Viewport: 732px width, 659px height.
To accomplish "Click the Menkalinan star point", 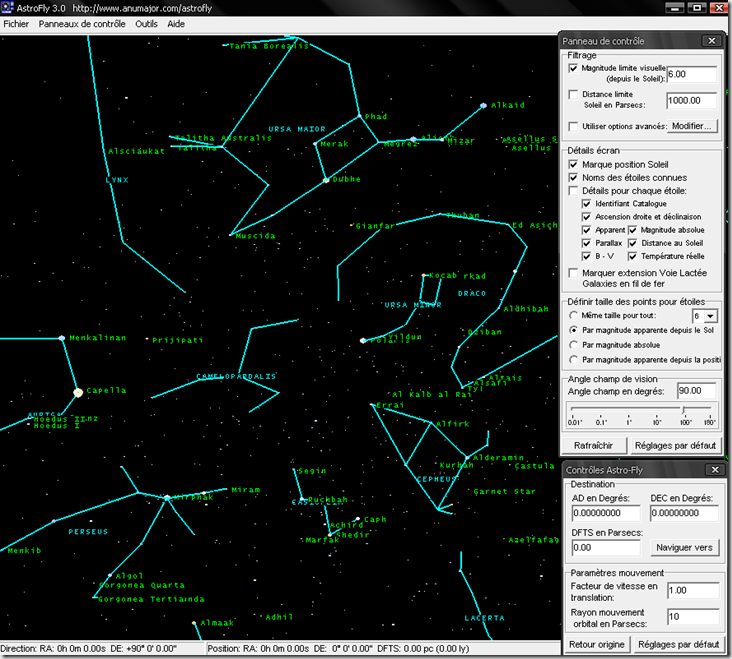I will (62, 338).
